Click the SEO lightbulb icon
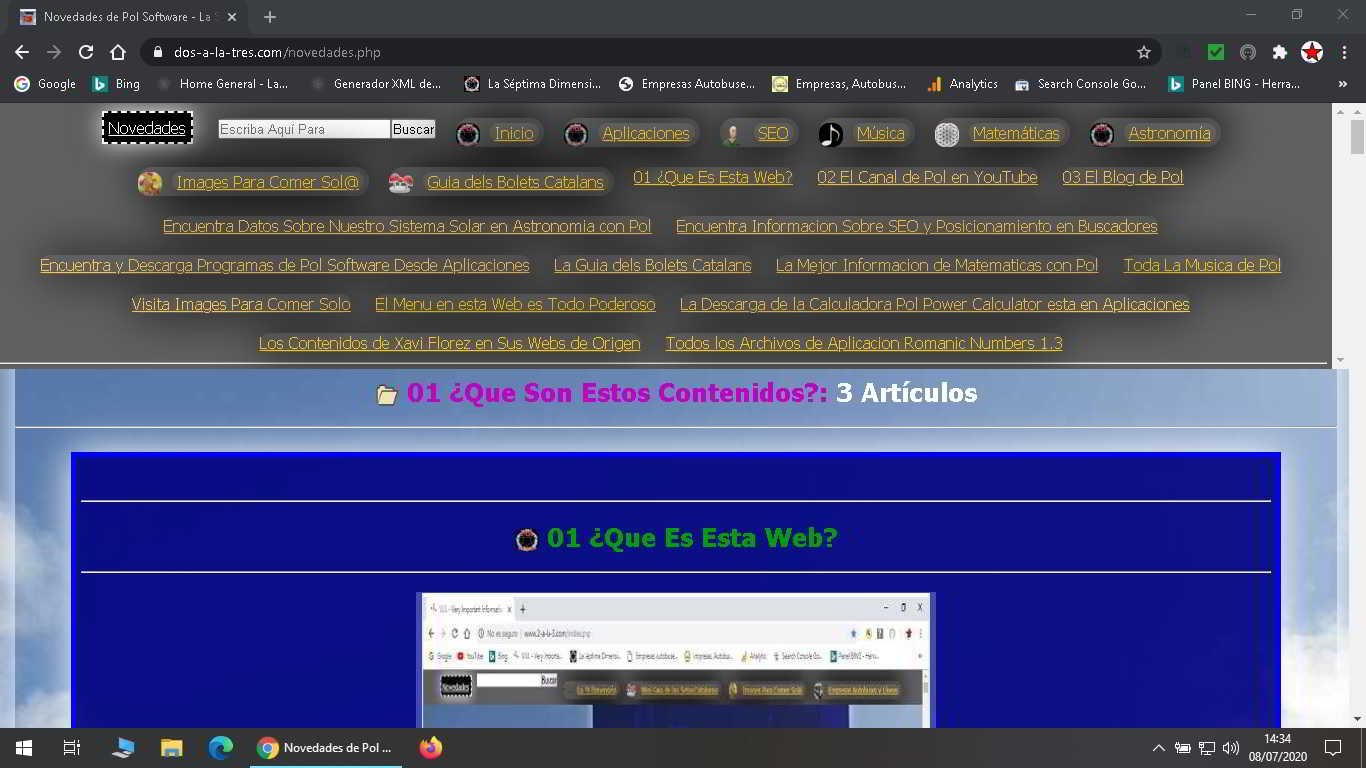Screen dimensions: 1366x768 (x=731, y=133)
